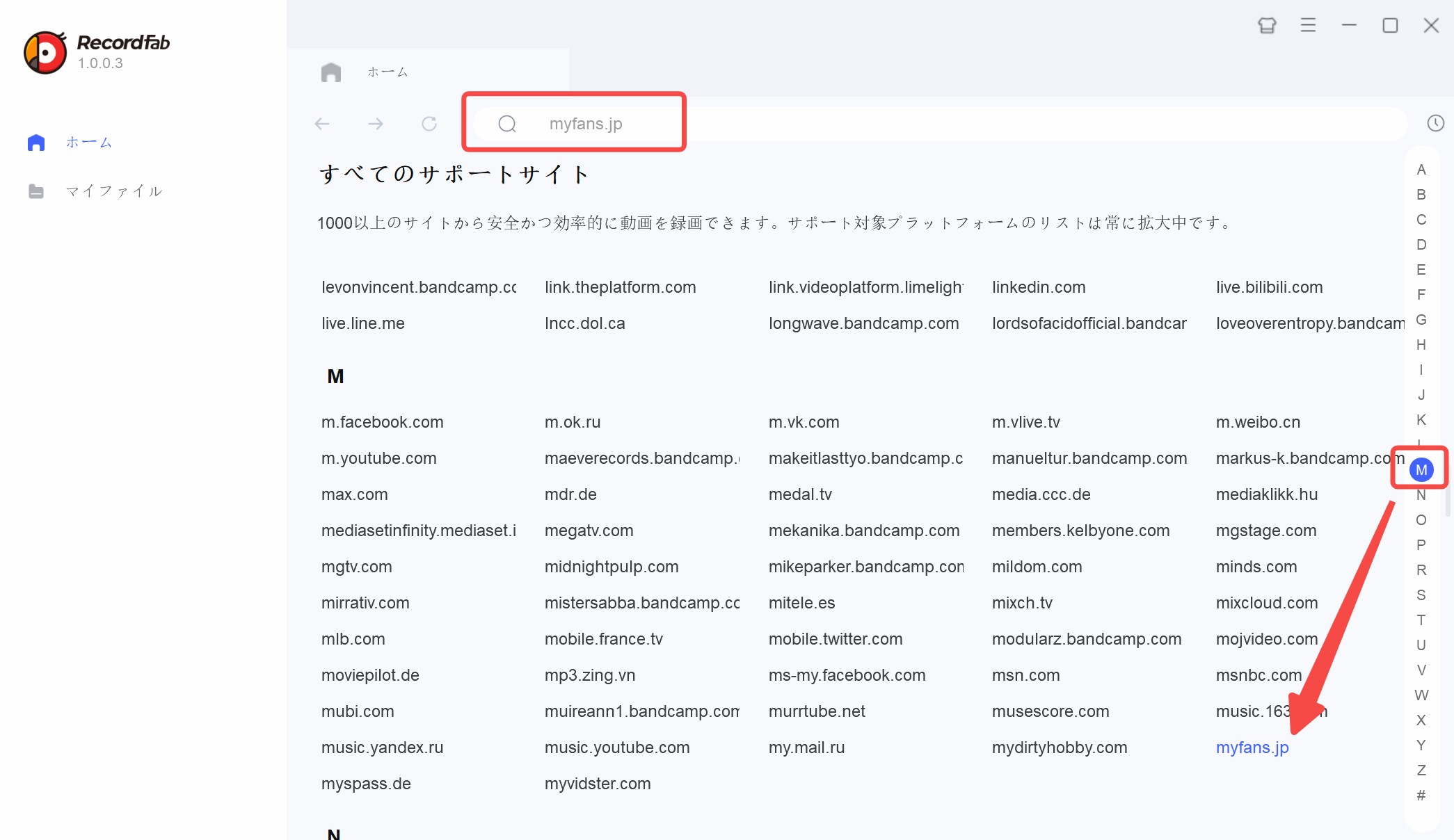Jump to letter N in index
The width and height of the screenshot is (1454, 840).
1421,495
